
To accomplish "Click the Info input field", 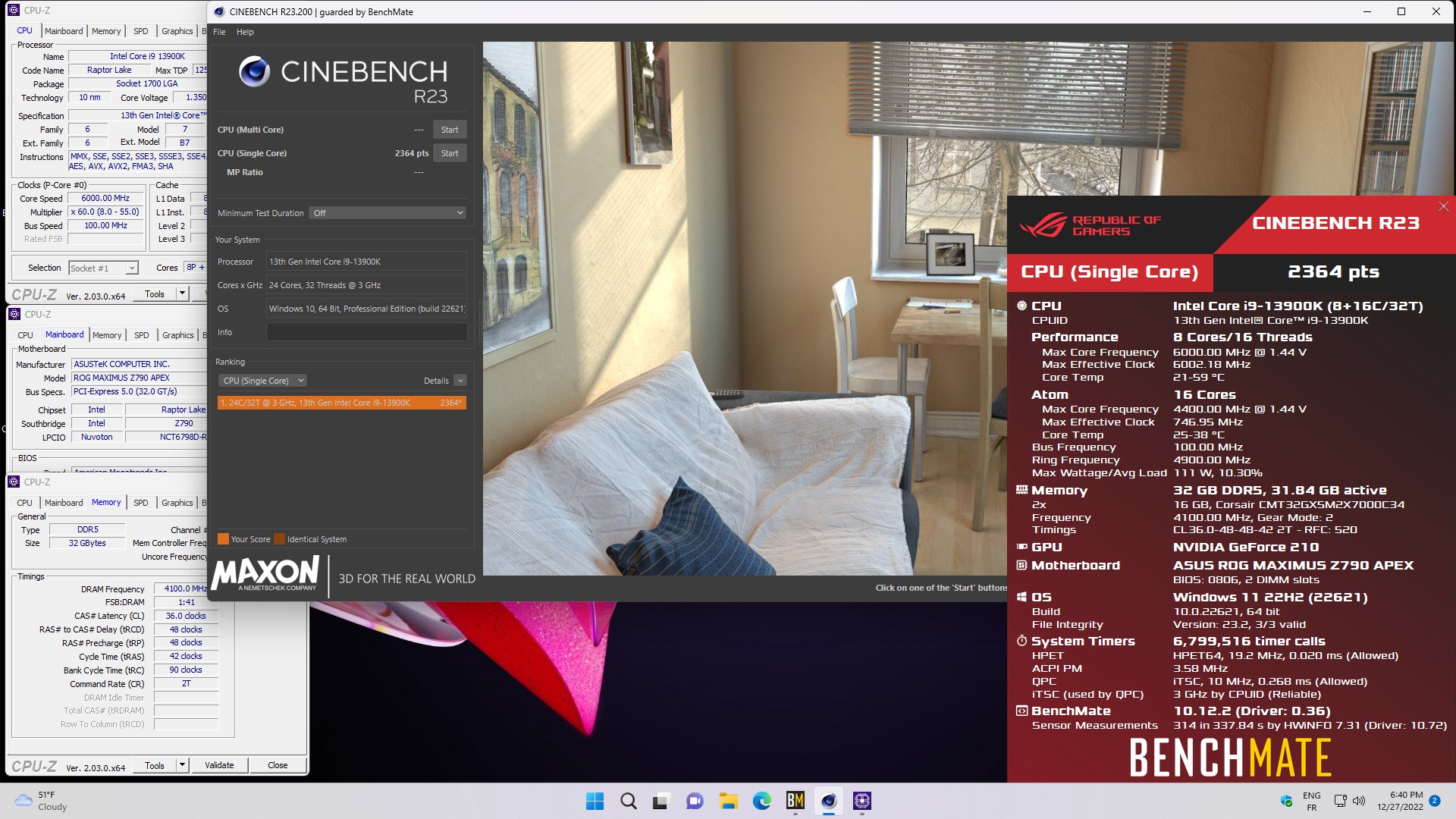I will (x=366, y=332).
